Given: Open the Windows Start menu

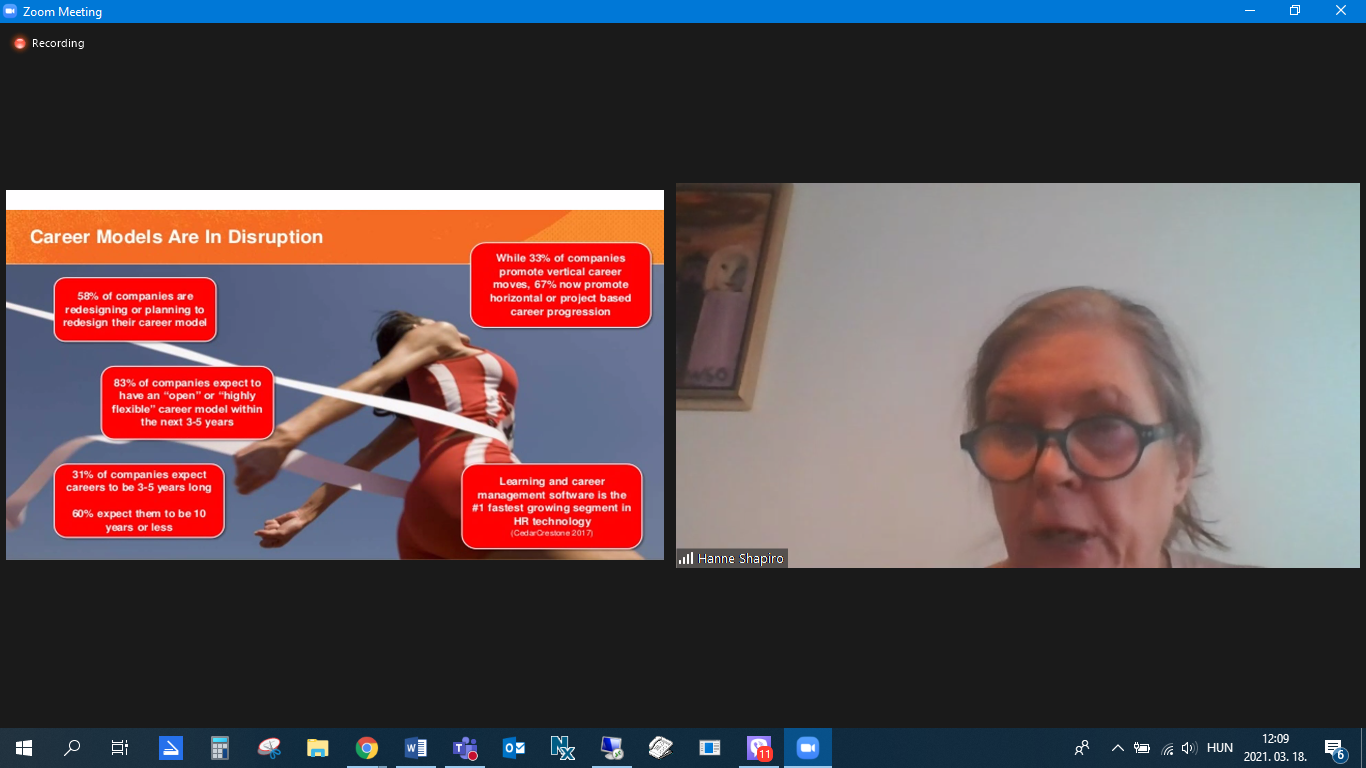Looking at the screenshot, I should click(x=24, y=748).
